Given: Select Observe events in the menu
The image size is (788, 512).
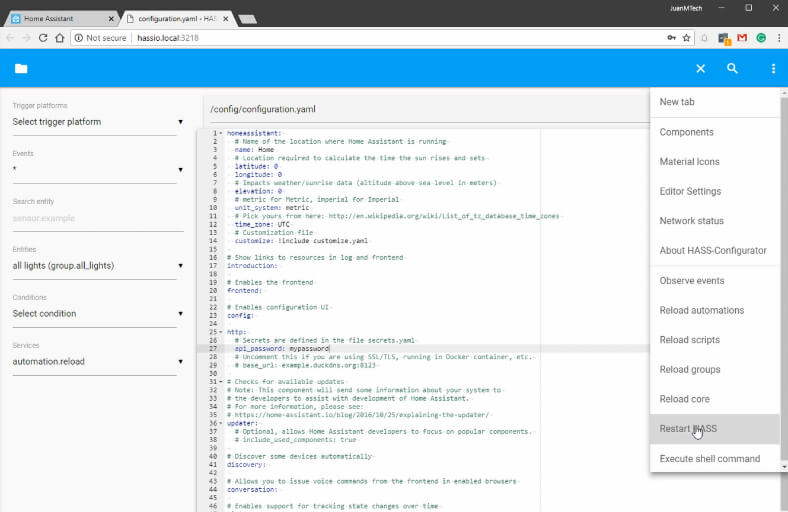Looking at the screenshot, I should [x=715, y=281].
